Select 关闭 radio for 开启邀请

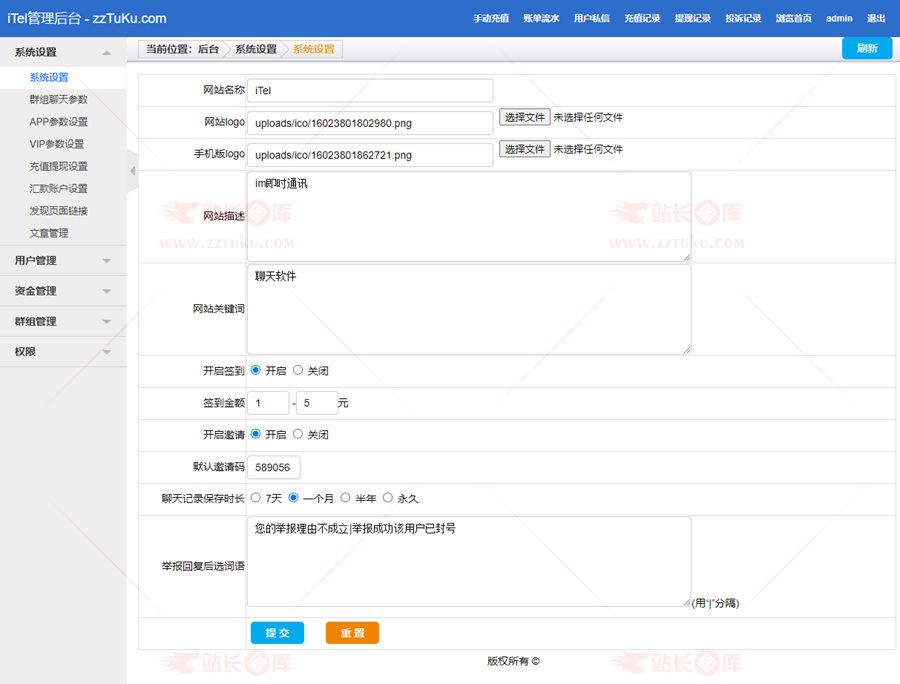coord(298,434)
